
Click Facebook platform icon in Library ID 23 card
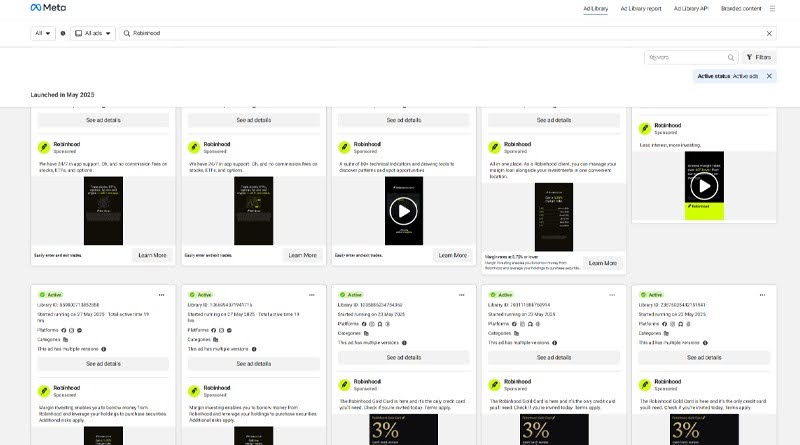tap(664, 324)
